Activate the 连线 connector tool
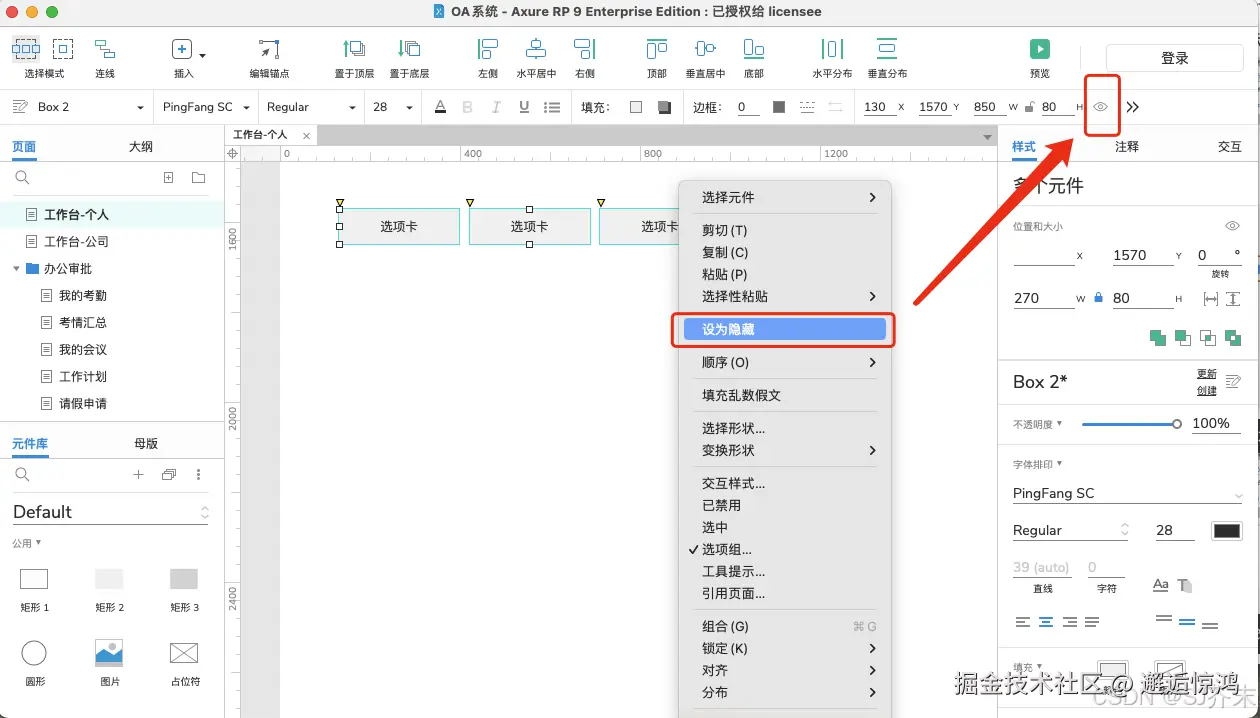Screen dimensions: 1260x718 (105, 48)
